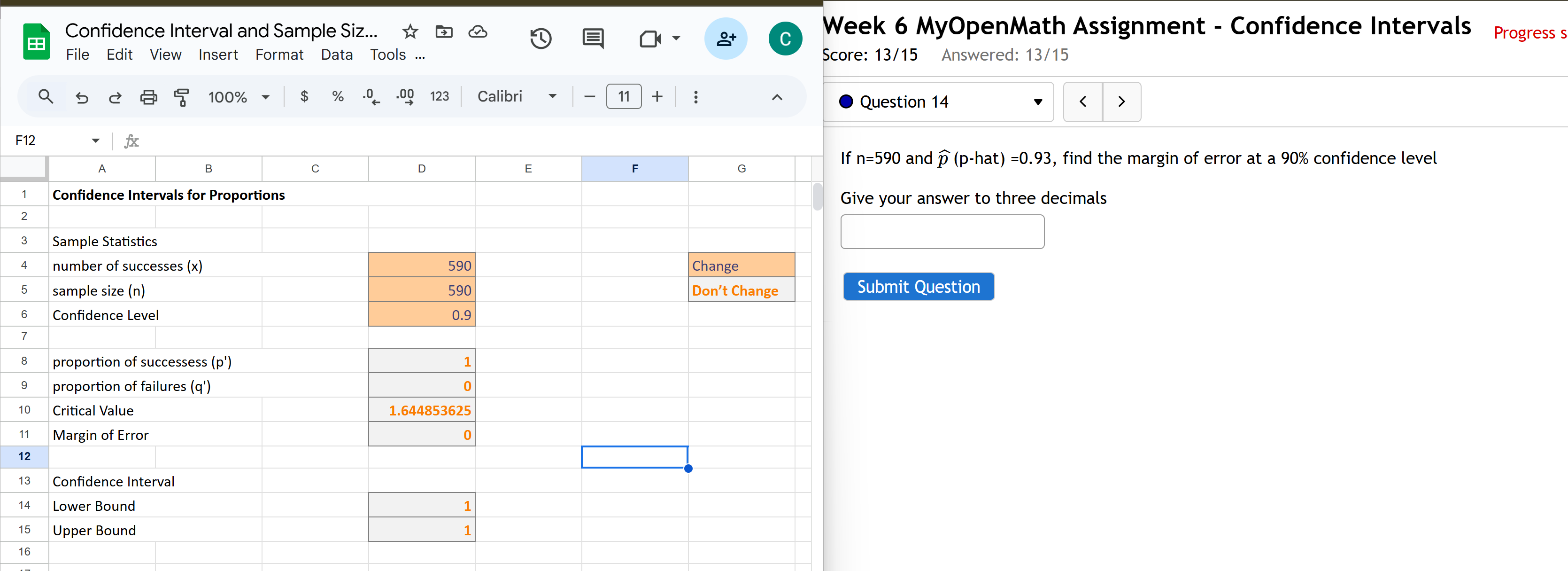Open version history
Viewport: 1568px width, 571px height.
click(x=541, y=39)
